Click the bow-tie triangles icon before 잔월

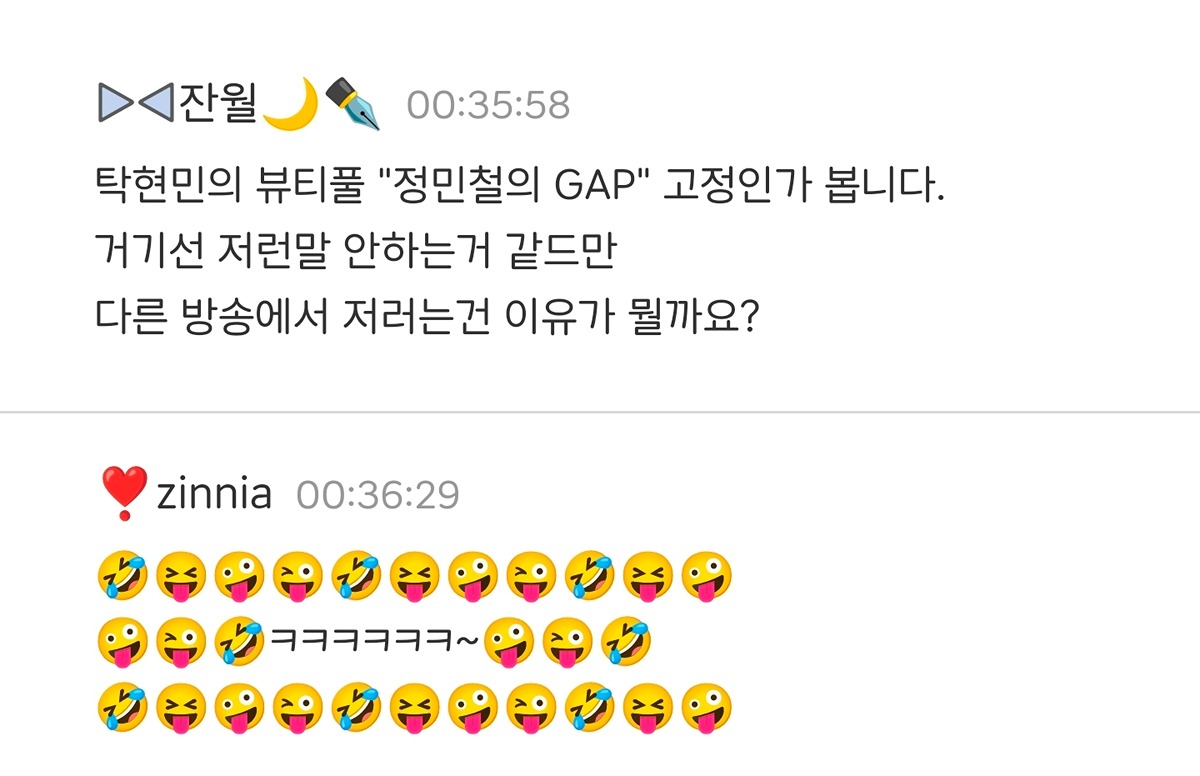tap(137, 104)
